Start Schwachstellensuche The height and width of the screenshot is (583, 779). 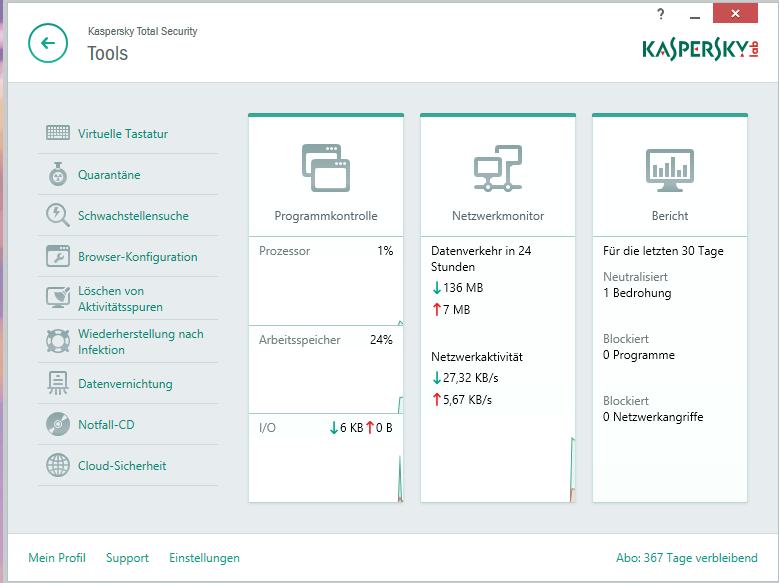(133, 216)
